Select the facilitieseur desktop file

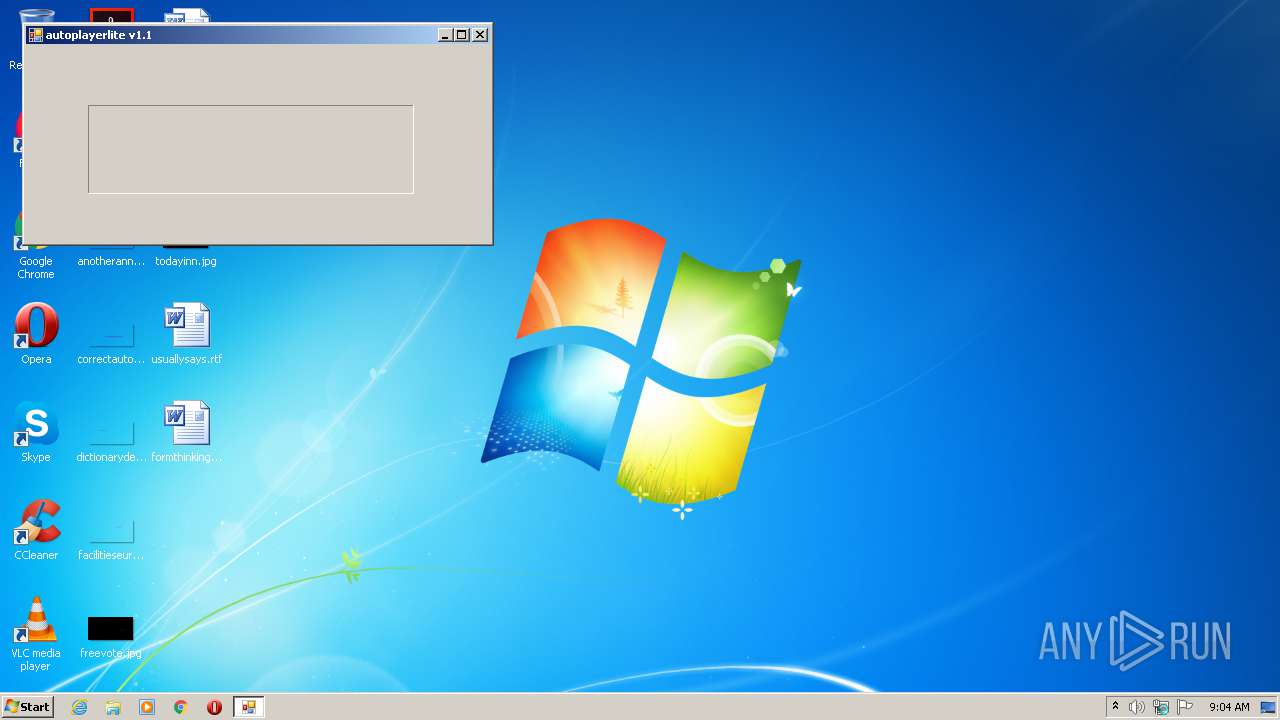(x=111, y=536)
